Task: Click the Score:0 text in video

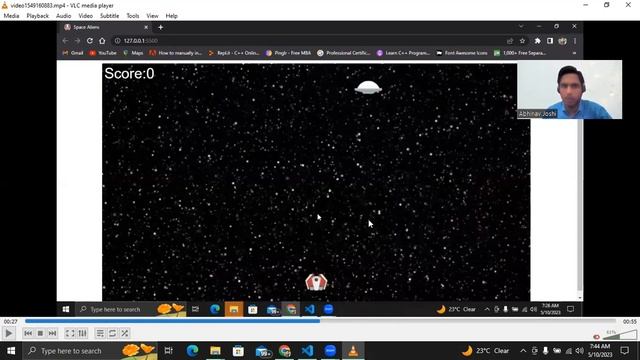Action: click(x=129, y=73)
